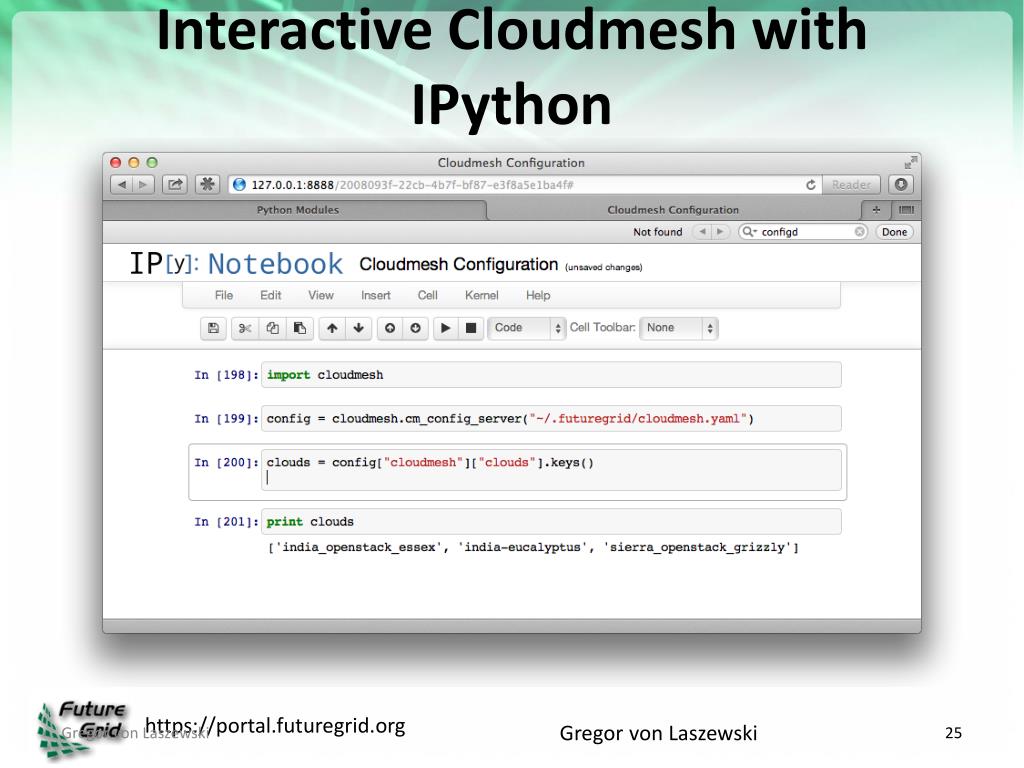This screenshot has width=1024, height=768.
Task: Move the cell down with arrow icon
Action: [359, 328]
